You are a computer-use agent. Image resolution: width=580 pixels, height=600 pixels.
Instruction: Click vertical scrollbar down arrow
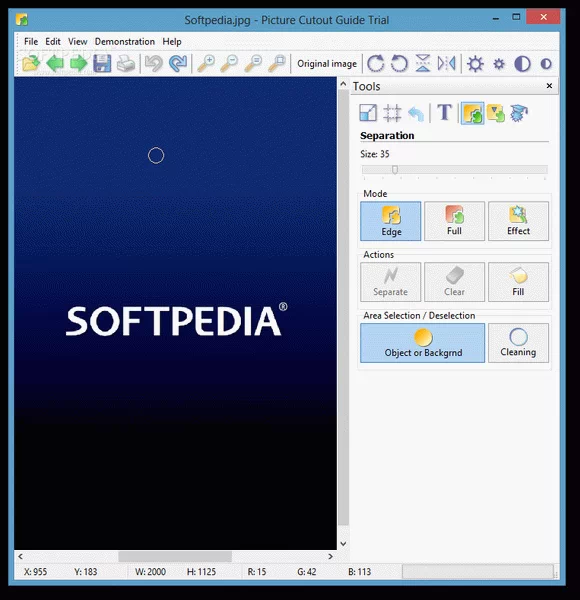(343, 543)
